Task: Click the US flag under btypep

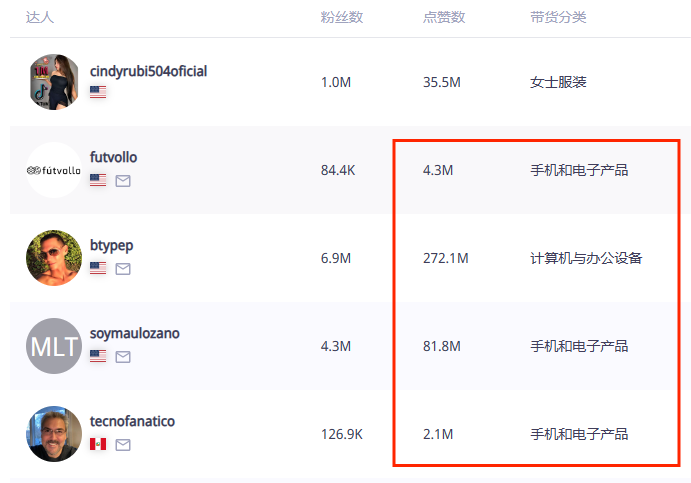Action: (98, 269)
